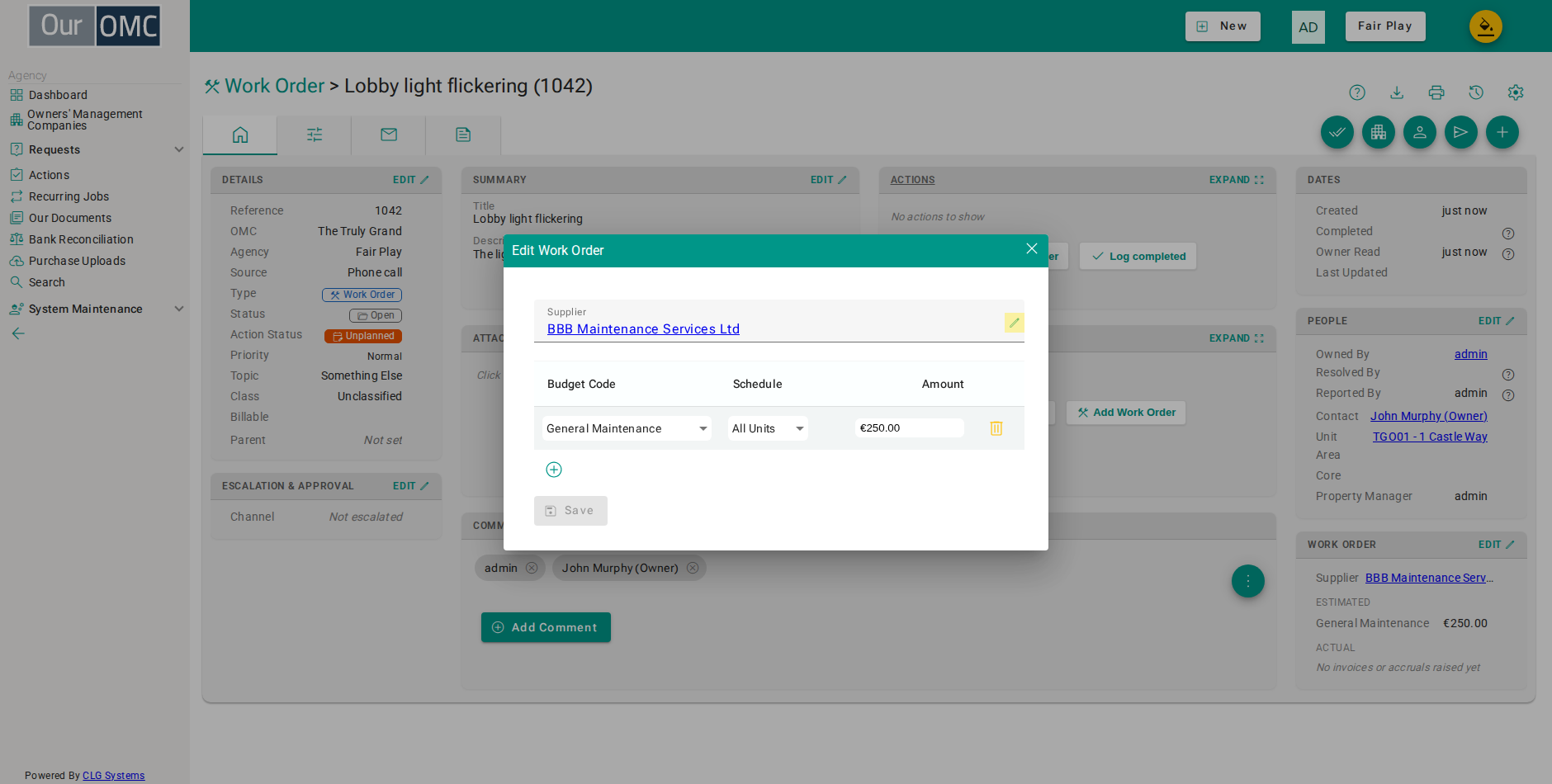Viewport: 1552px width, 784px height.
Task: Click the print icon
Action: pos(1436,92)
